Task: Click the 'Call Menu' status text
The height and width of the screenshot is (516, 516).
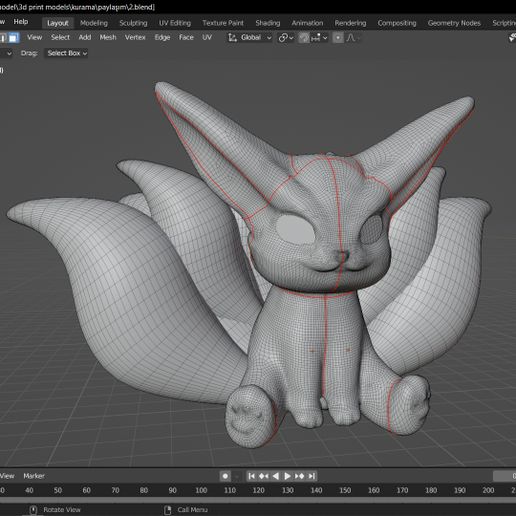Action: pos(192,510)
